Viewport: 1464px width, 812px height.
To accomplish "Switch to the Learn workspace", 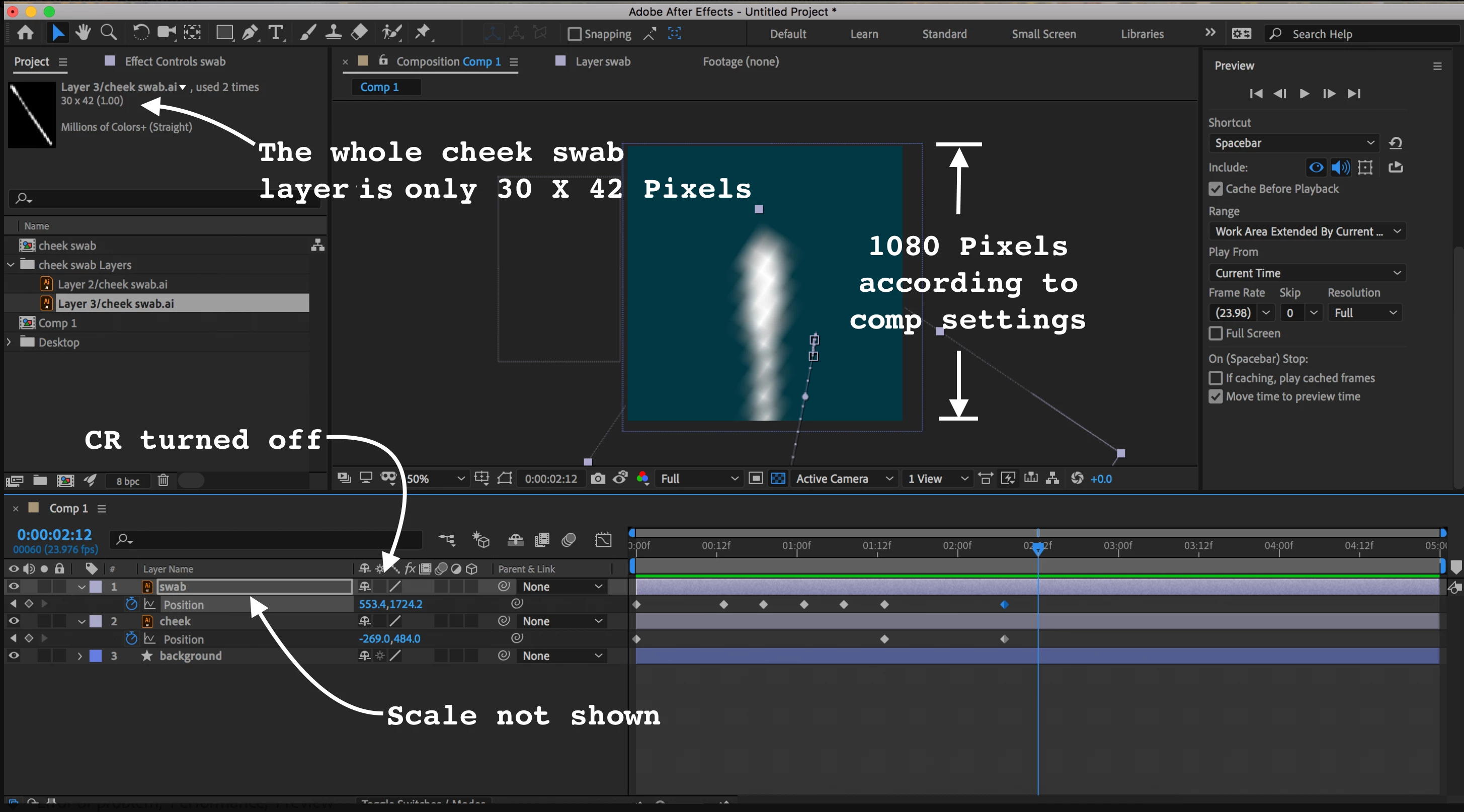I will point(864,34).
